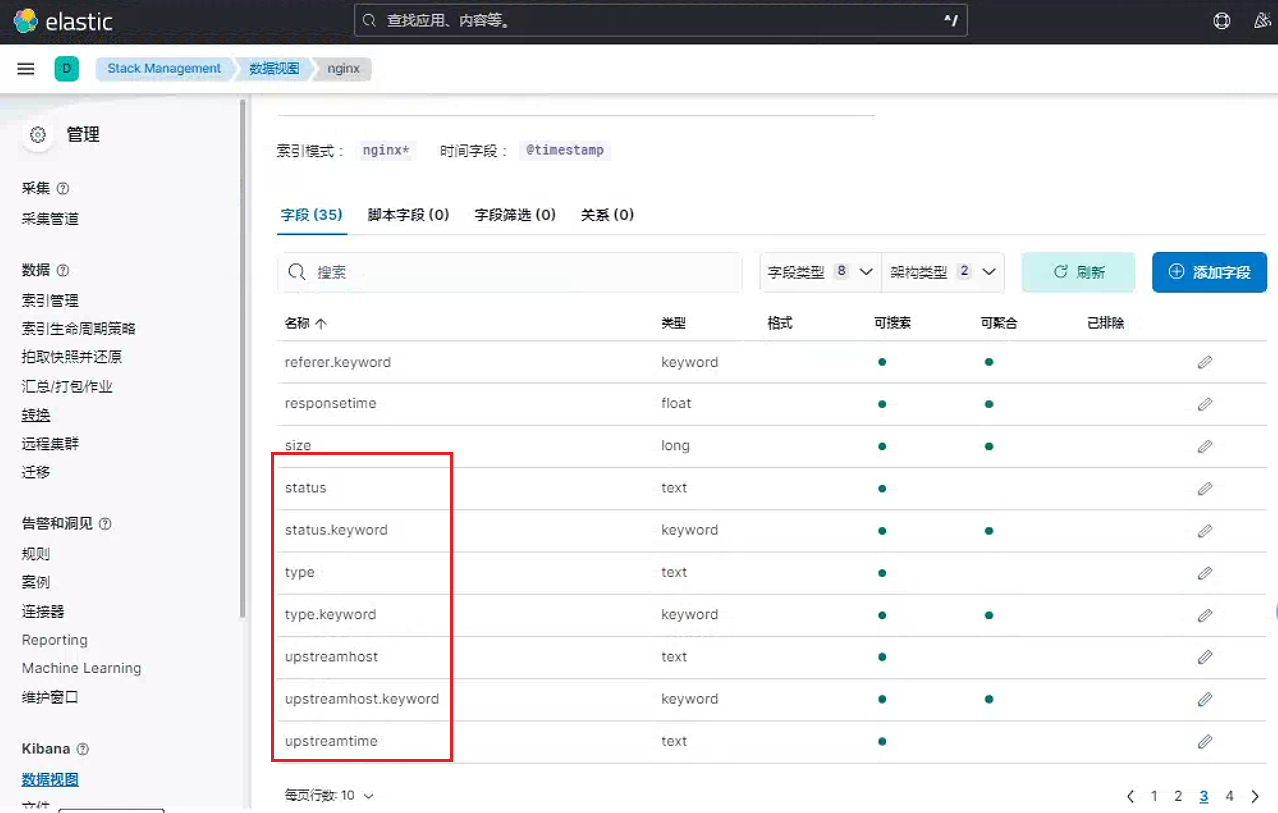This screenshot has width=1278, height=813.
Task: Open the 每页行数 rows-per-page dropdown
Action: coord(329,796)
